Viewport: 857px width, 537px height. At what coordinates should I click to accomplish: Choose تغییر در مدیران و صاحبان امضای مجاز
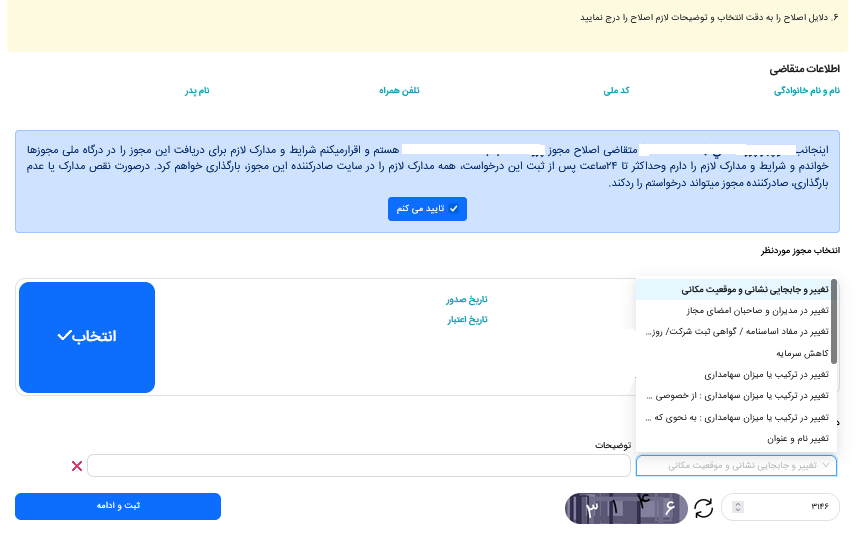(x=734, y=311)
